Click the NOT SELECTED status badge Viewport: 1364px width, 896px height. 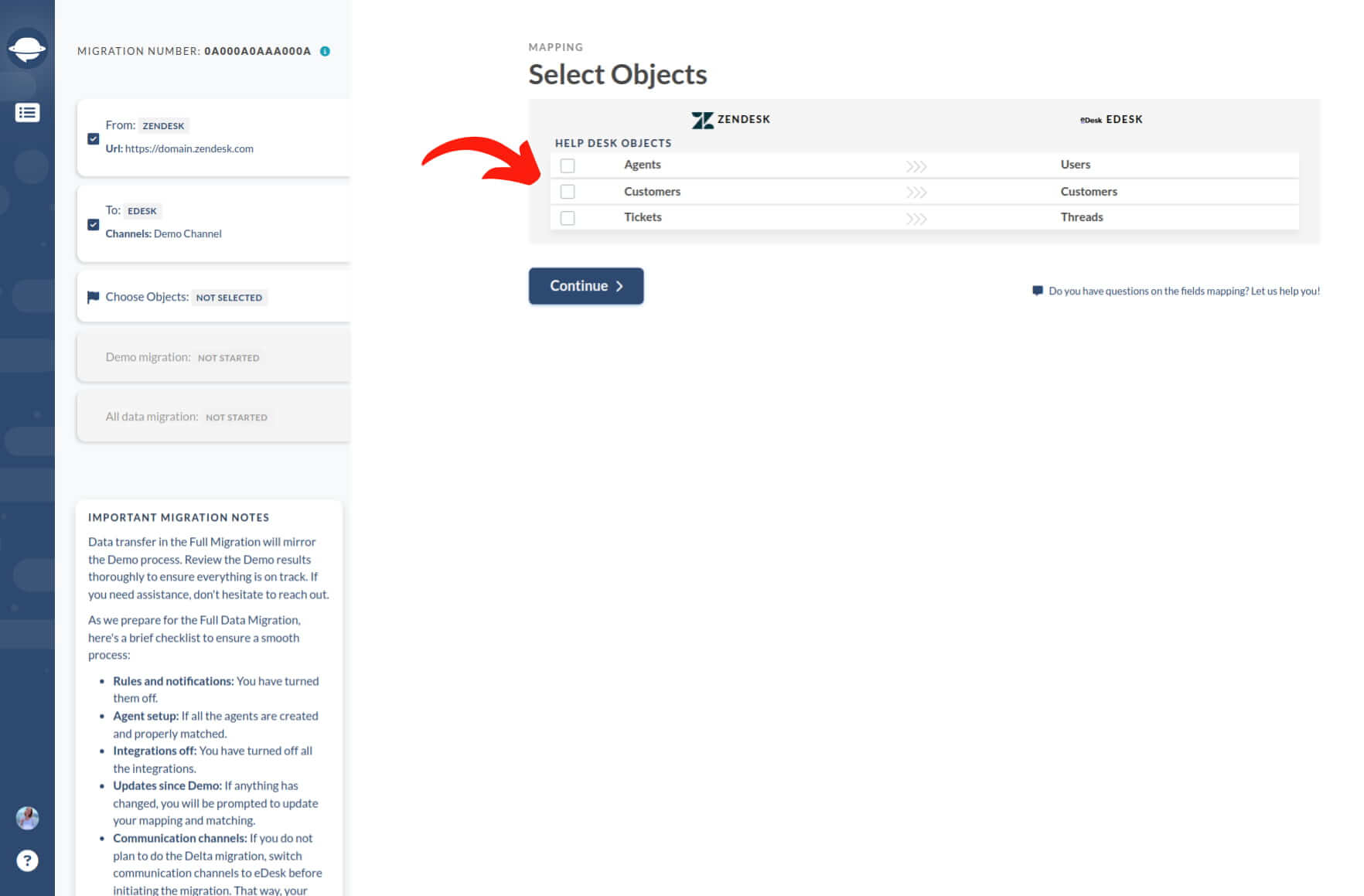[229, 298]
